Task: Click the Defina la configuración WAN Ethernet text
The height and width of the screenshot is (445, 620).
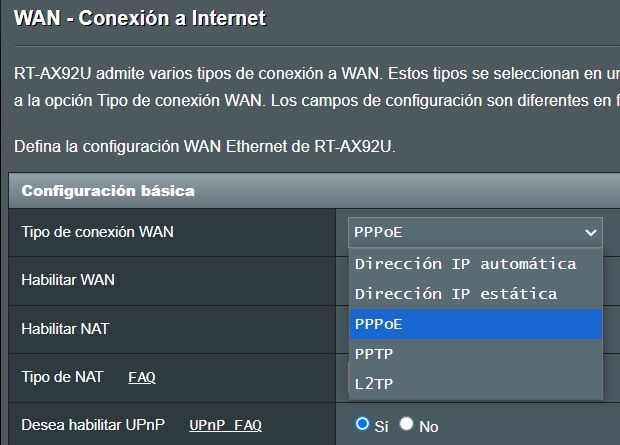Action: (205, 147)
